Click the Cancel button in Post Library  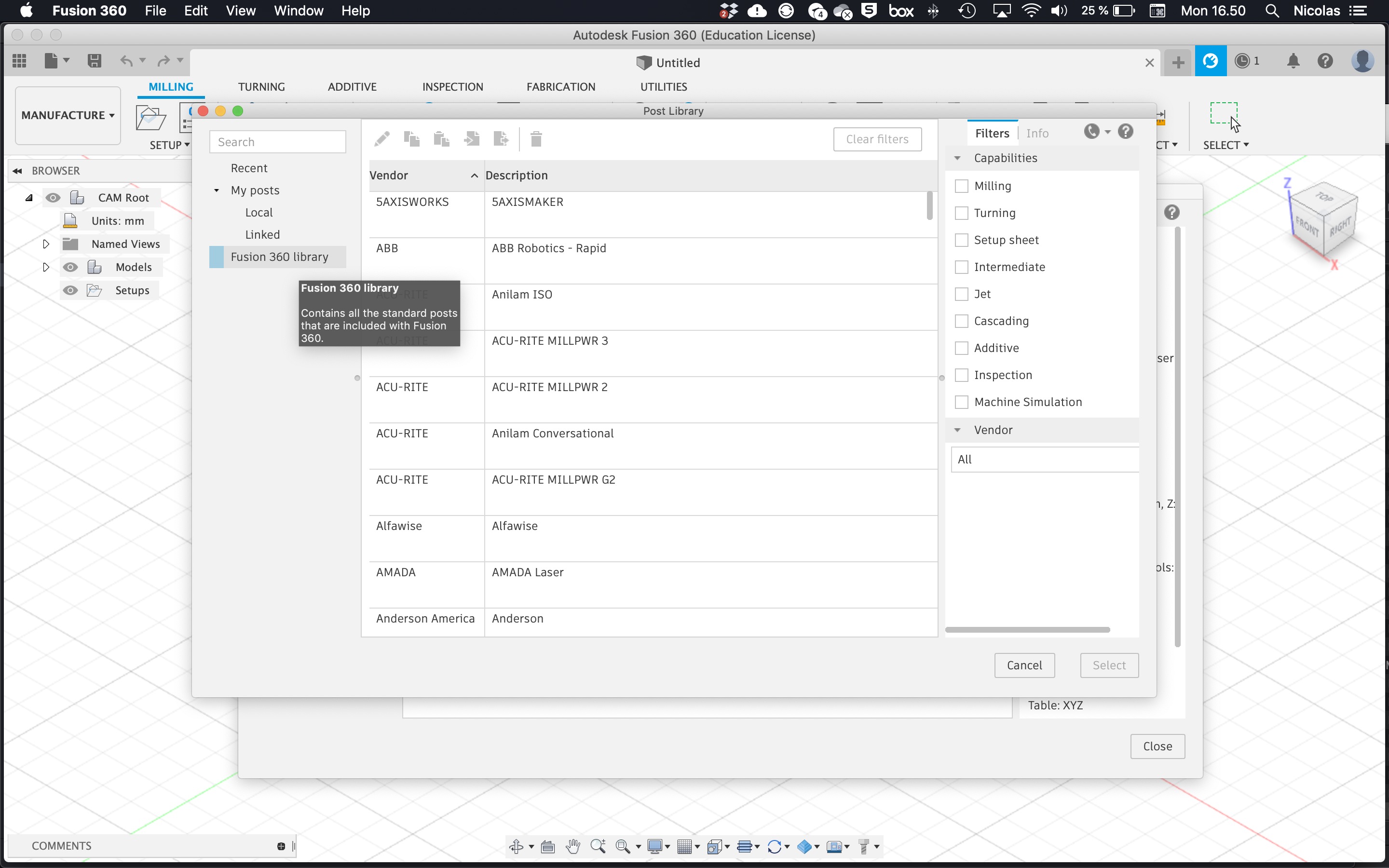pos(1024,665)
